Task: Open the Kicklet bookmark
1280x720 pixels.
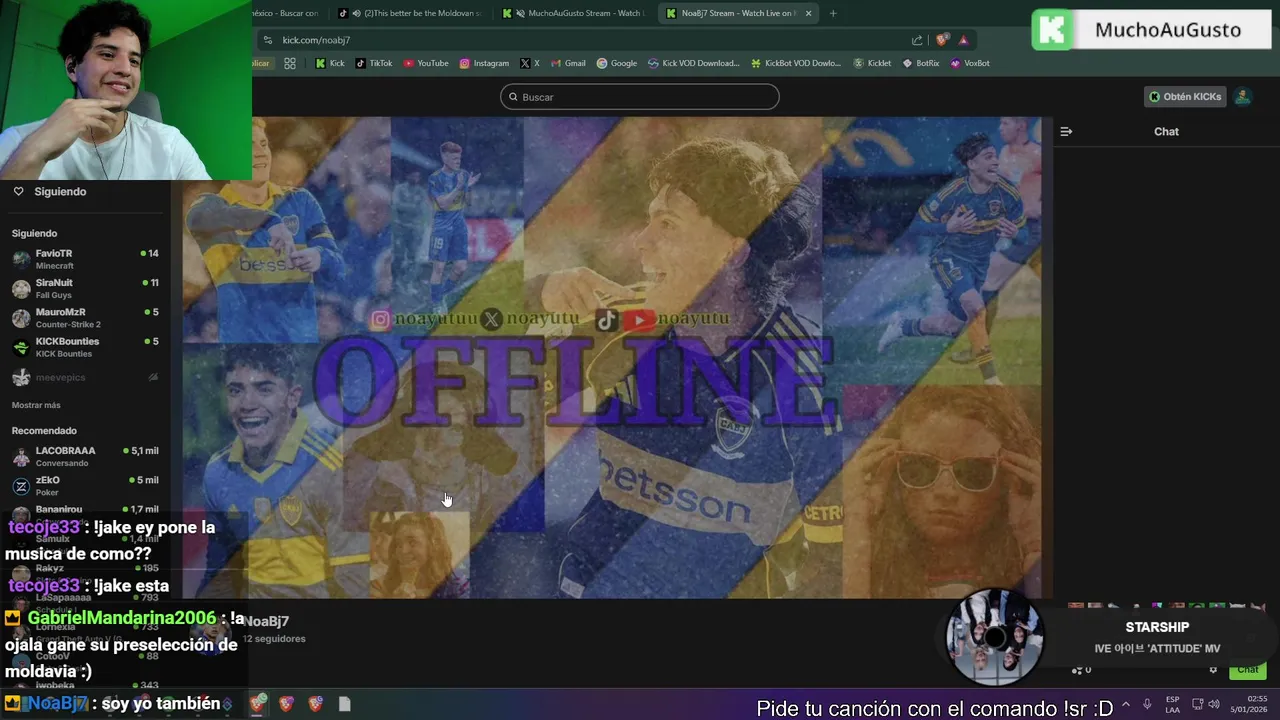Action: [x=872, y=63]
